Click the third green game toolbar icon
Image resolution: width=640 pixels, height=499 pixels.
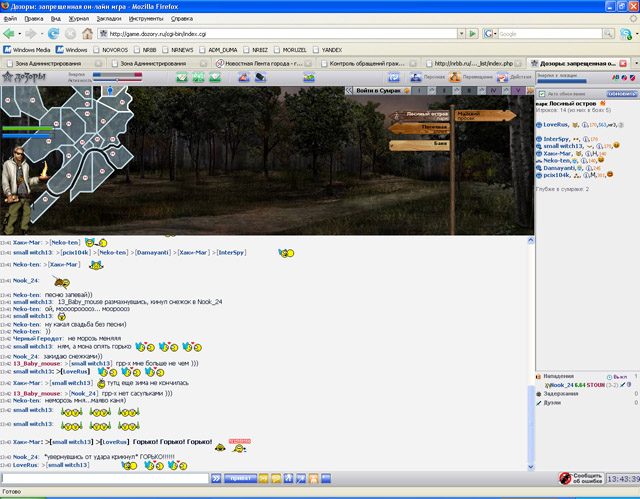215,77
